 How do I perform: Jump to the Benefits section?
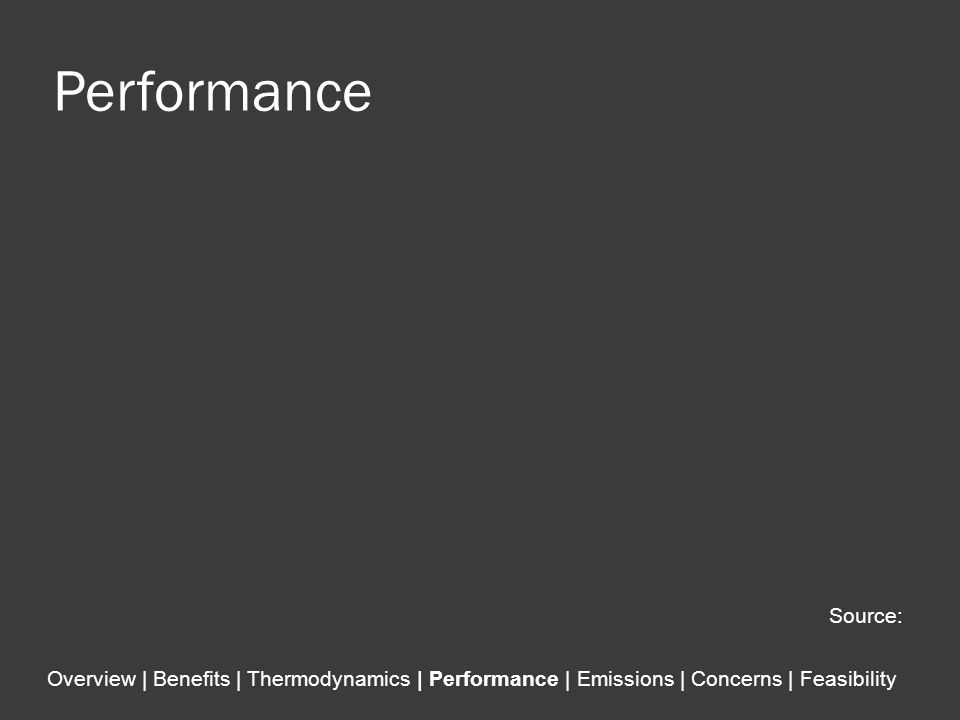[x=191, y=679]
